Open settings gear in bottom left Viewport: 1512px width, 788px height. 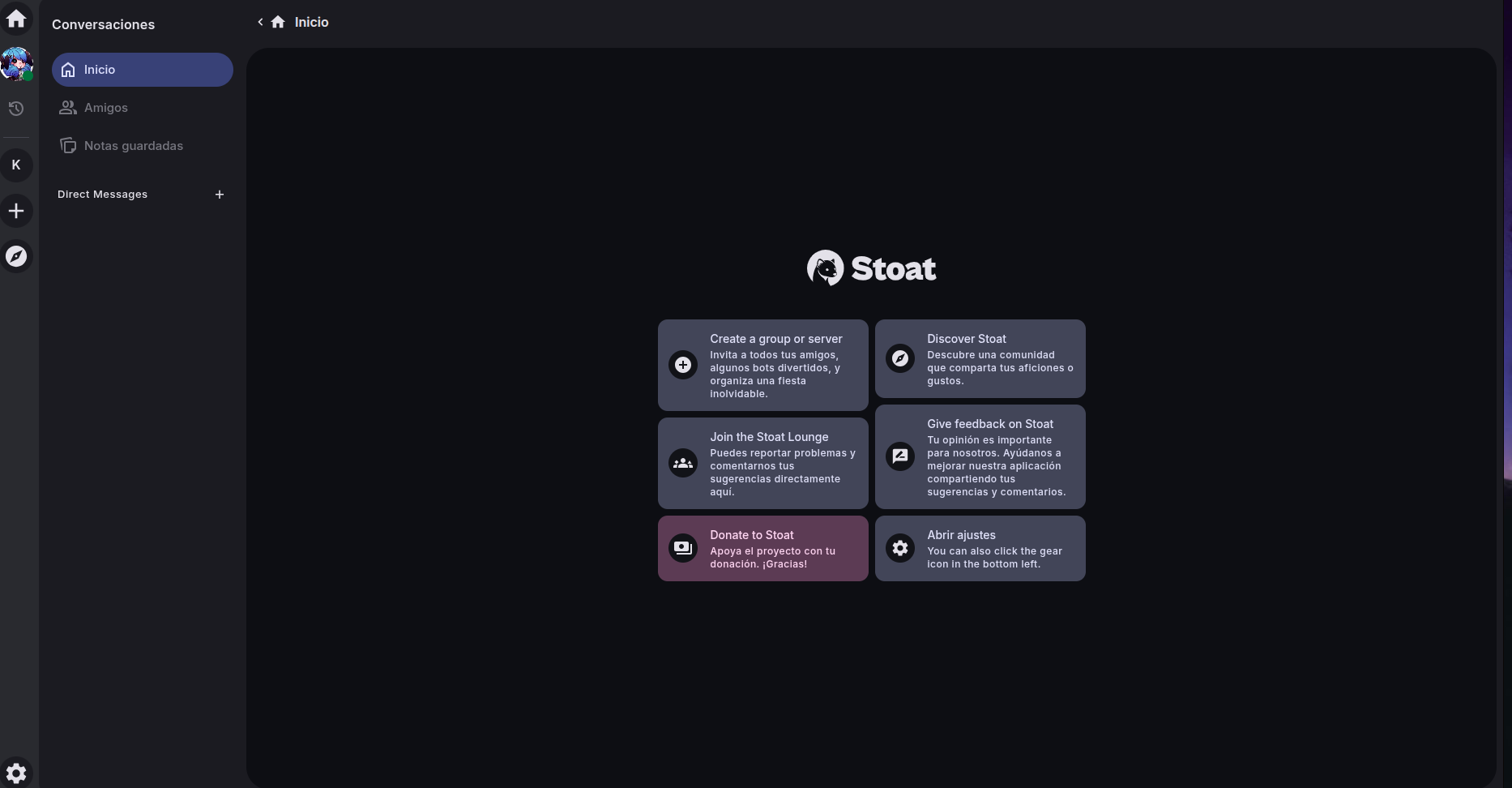click(16, 773)
